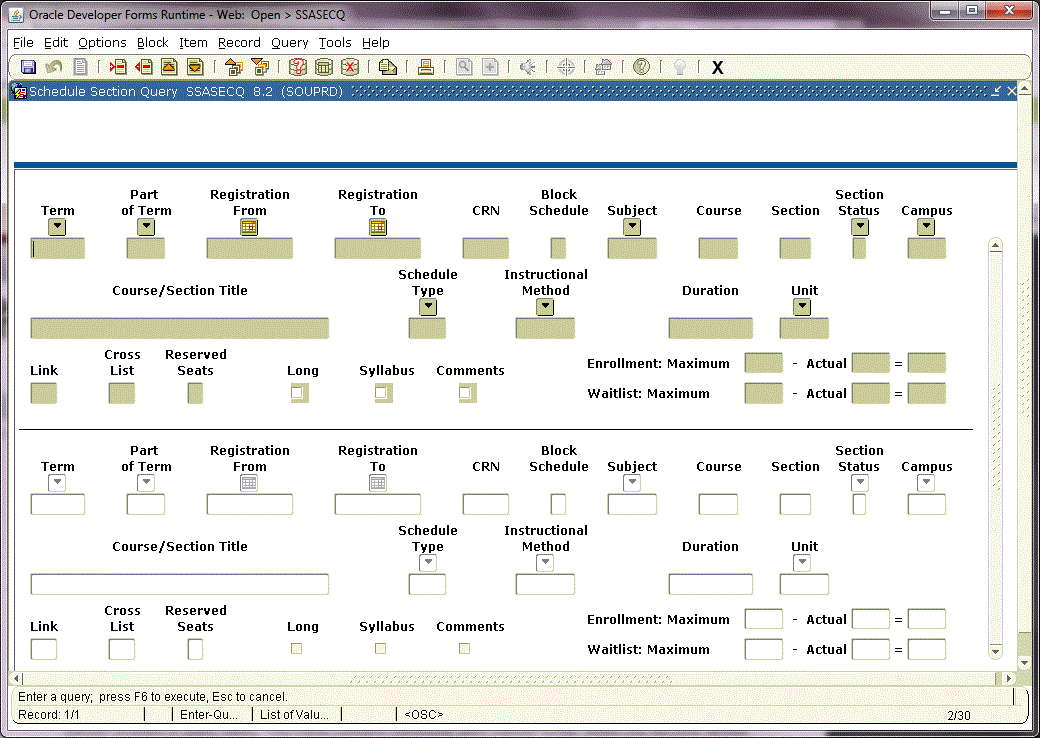The image size is (1040, 738).
Task: Open the Item menu
Action: (x=193, y=42)
